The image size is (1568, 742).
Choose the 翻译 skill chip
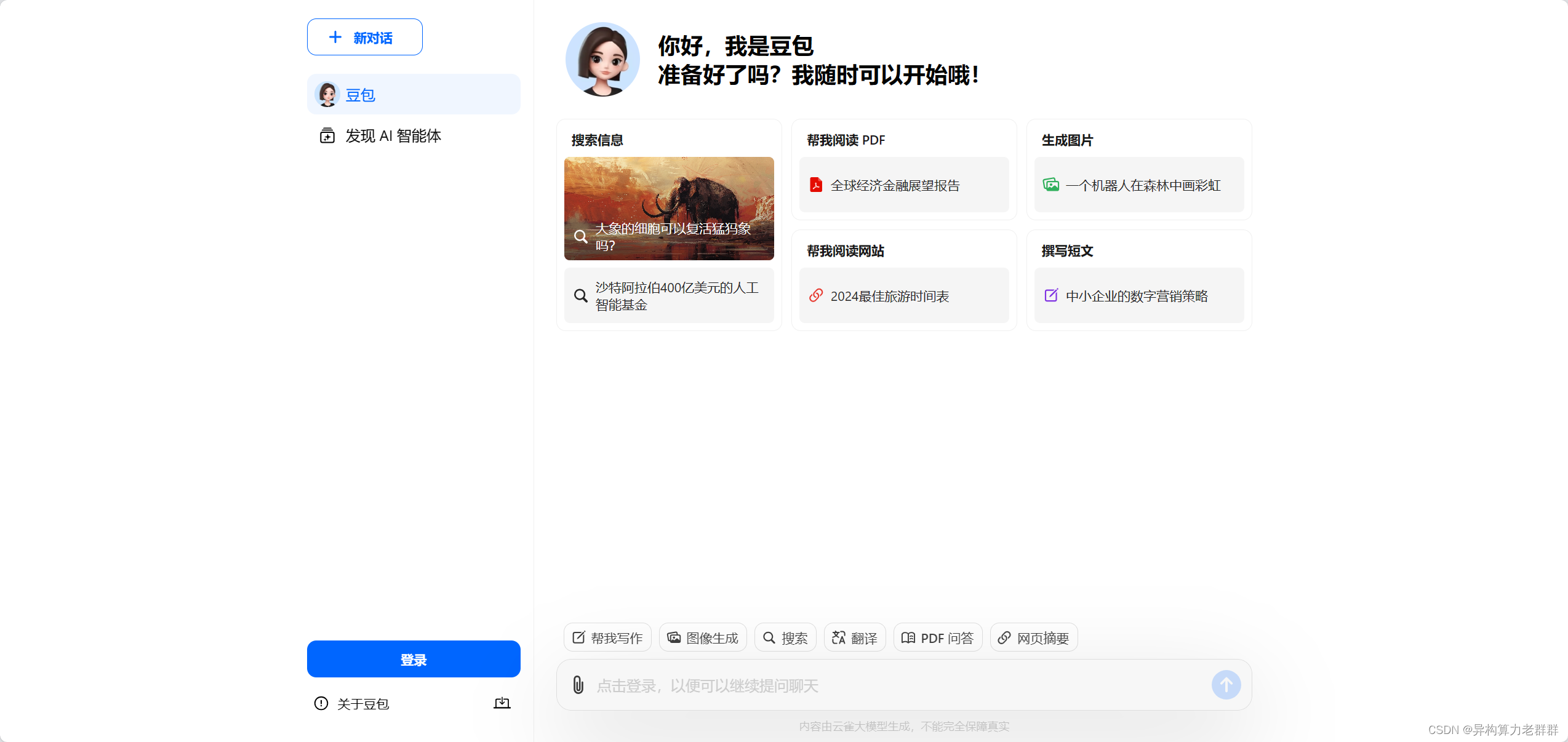point(855,637)
